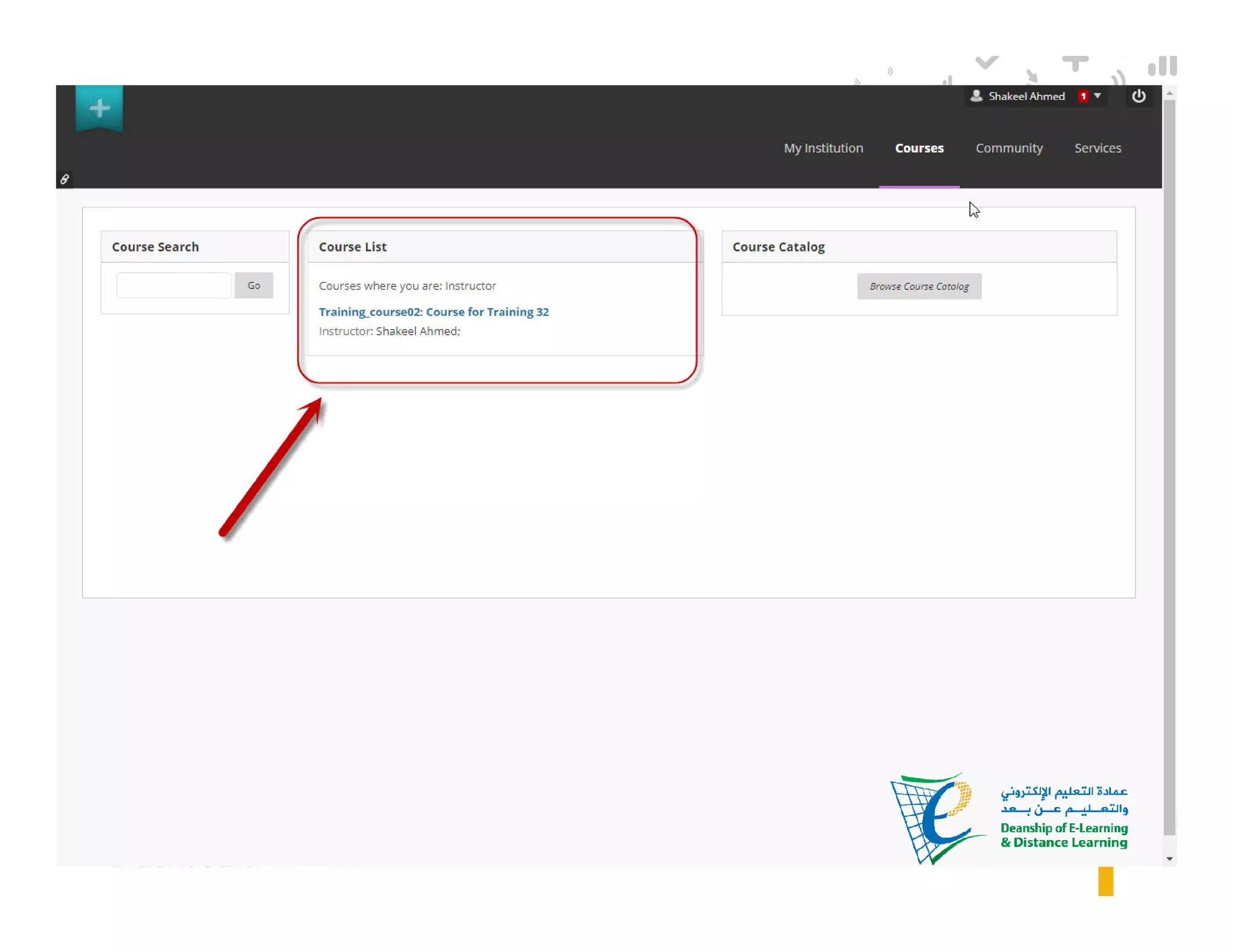Click the logout power icon
This screenshot has width=1233, height=952.
tap(1138, 96)
